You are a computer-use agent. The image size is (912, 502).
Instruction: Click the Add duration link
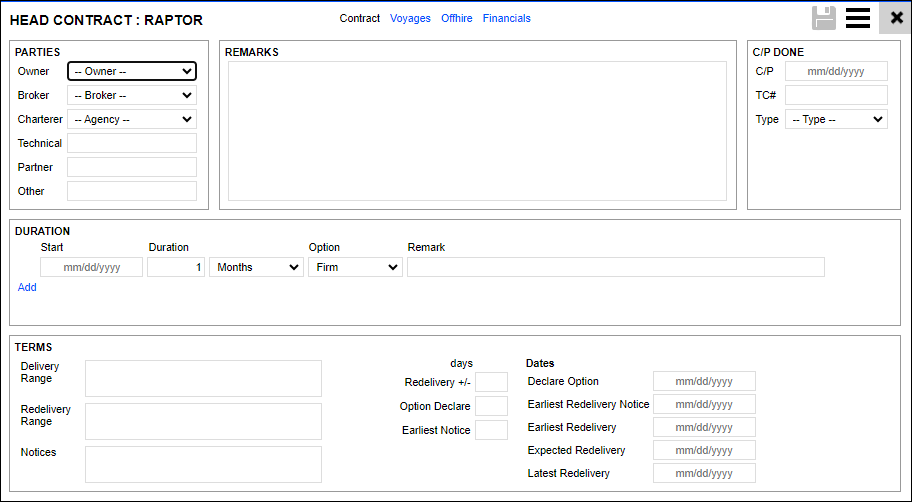pyautogui.click(x=27, y=287)
